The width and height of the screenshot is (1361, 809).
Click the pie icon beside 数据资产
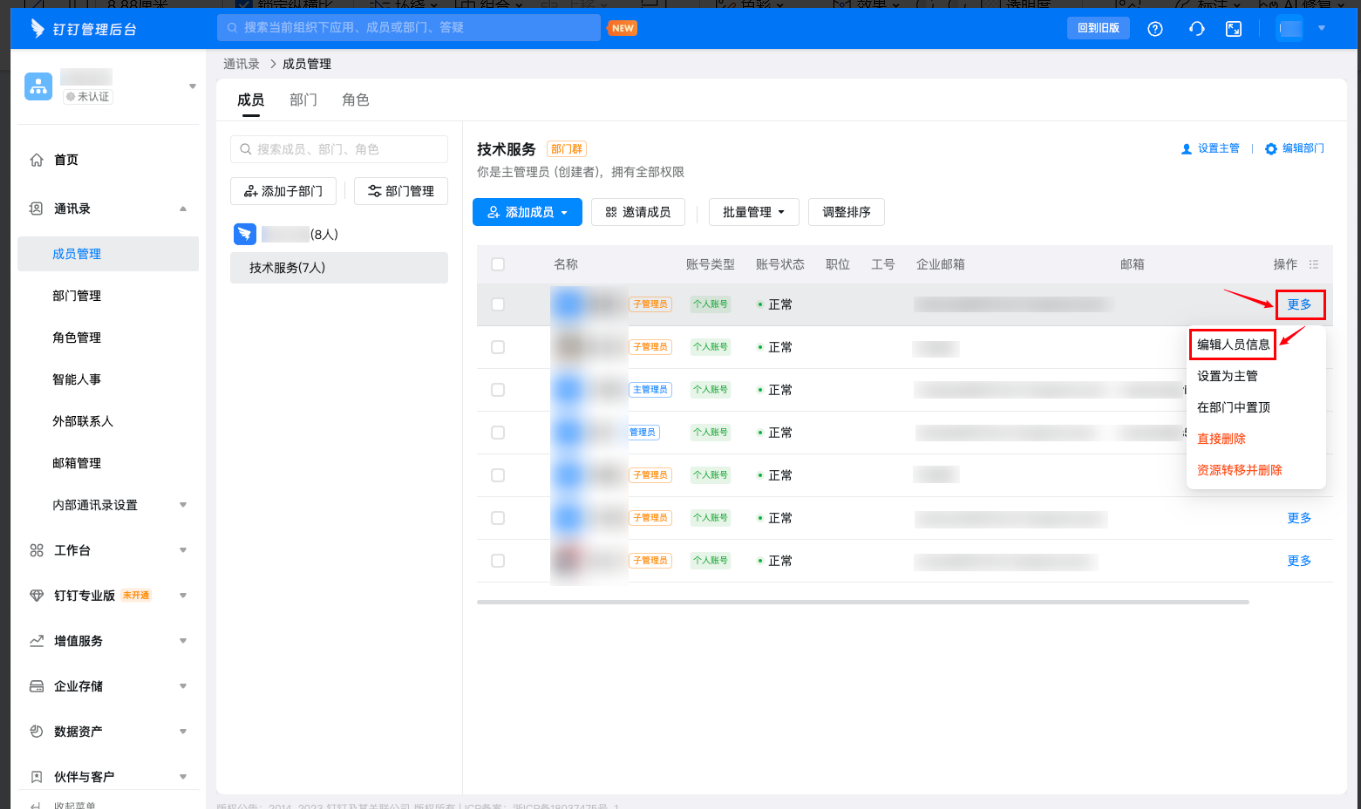tap(37, 731)
